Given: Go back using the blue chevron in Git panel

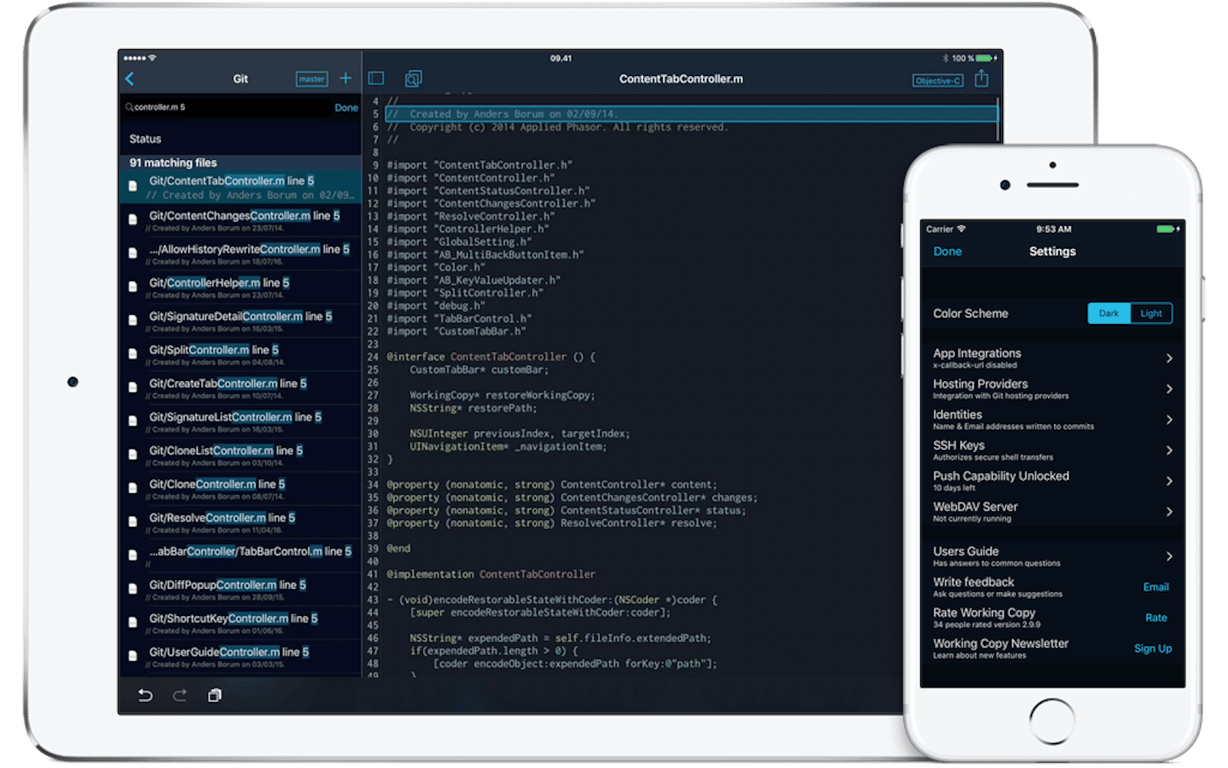Looking at the screenshot, I should tap(130, 78).
